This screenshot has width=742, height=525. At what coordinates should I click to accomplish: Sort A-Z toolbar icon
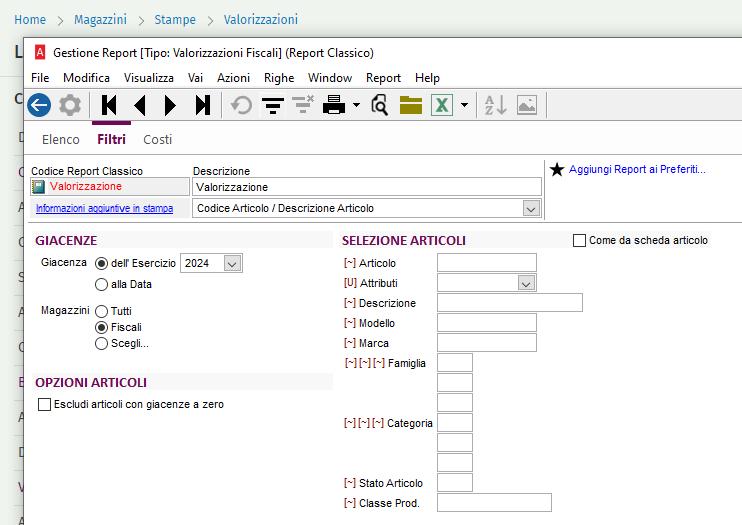pos(495,105)
